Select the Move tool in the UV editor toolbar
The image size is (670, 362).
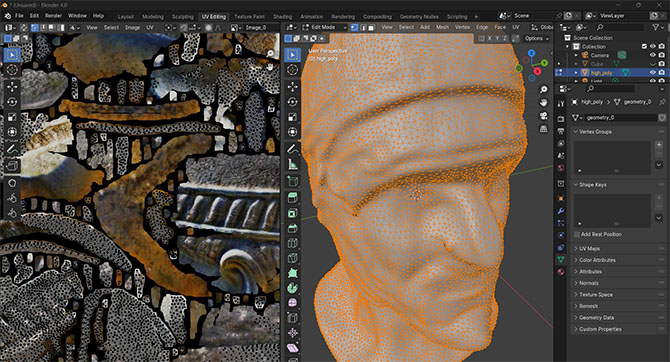click(12, 86)
